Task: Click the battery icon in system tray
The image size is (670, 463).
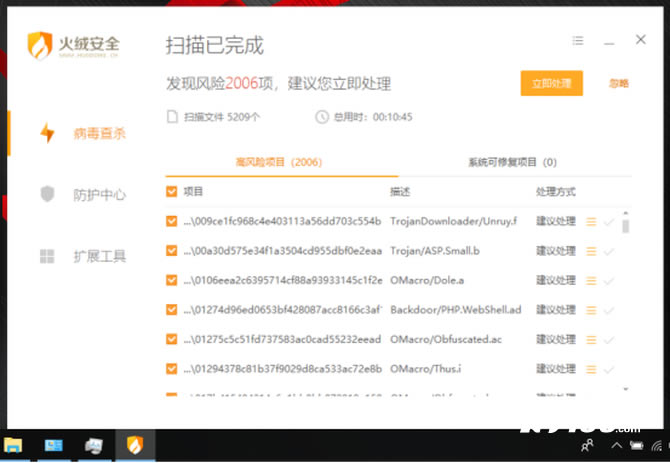Action: pos(637,445)
